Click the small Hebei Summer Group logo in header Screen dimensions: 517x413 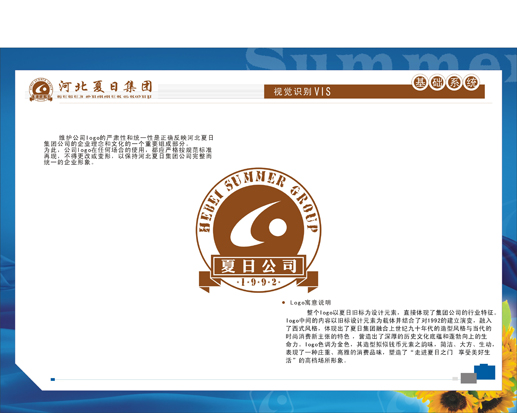point(41,90)
